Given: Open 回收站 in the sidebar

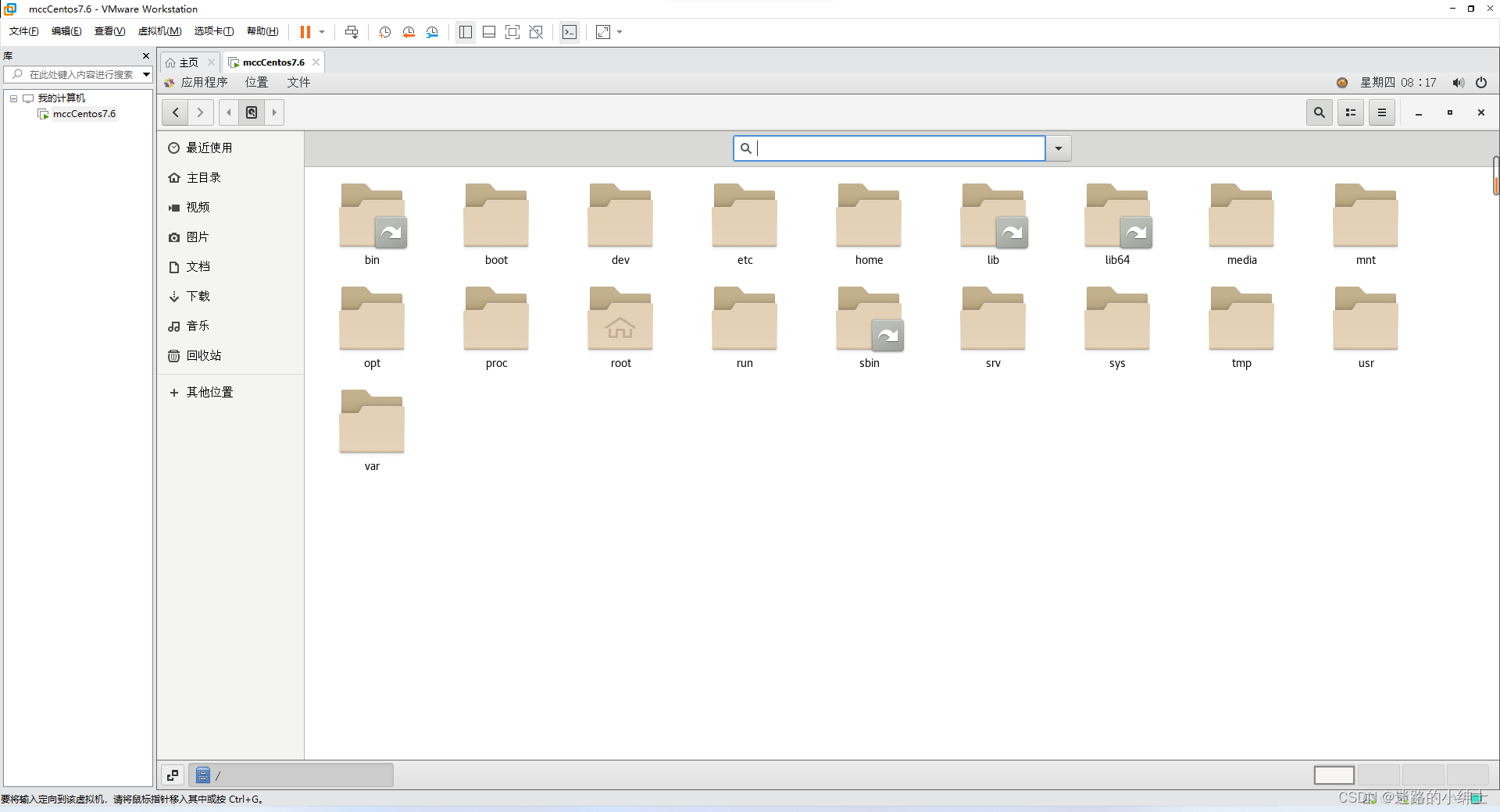Looking at the screenshot, I should (x=230, y=355).
